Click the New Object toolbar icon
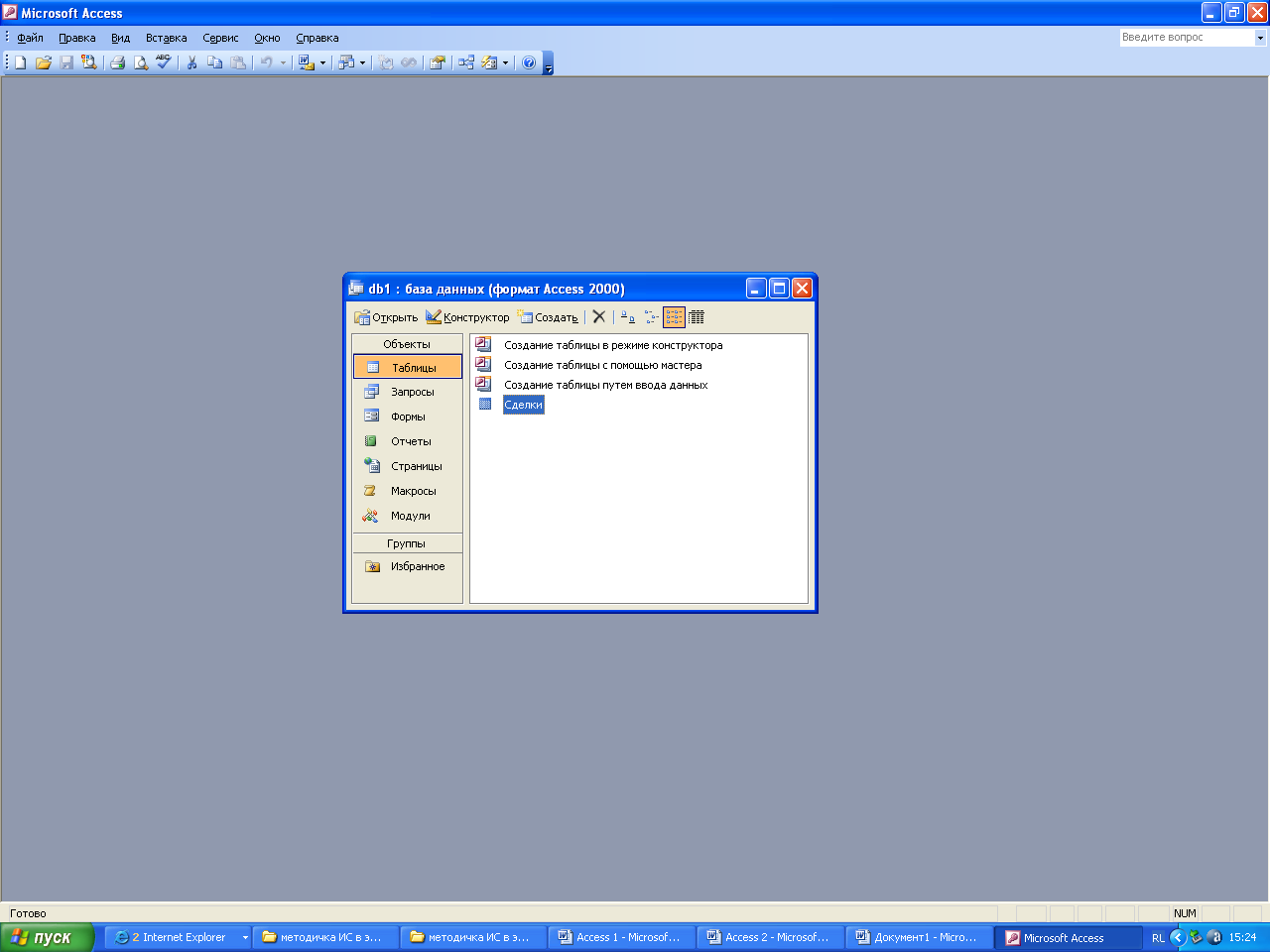Image resolution: width=1270 pixels, height=952 pixels. (x=489, y=62)
